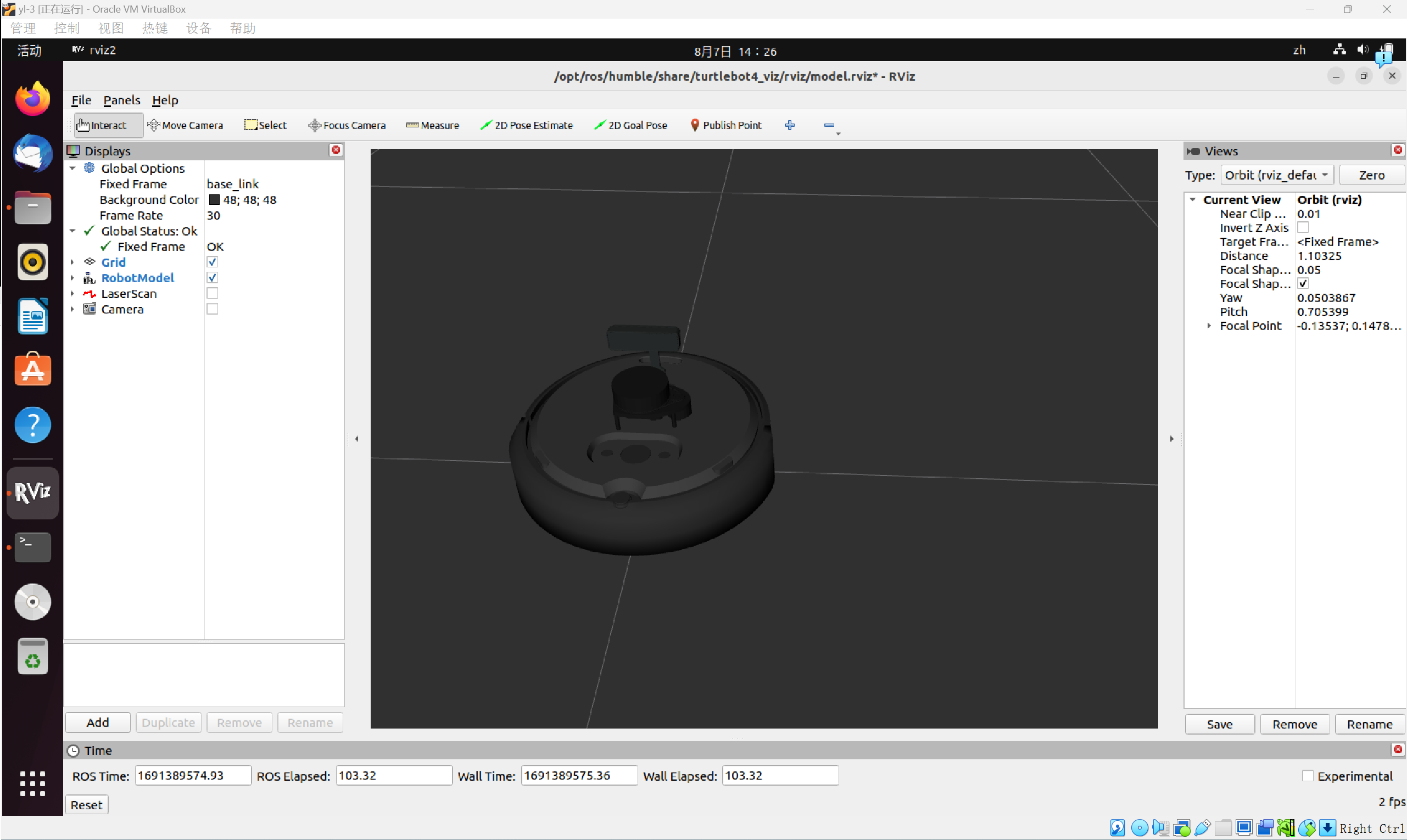
Task: Activate the Publish Point tool
Action: tap(726, 125)
